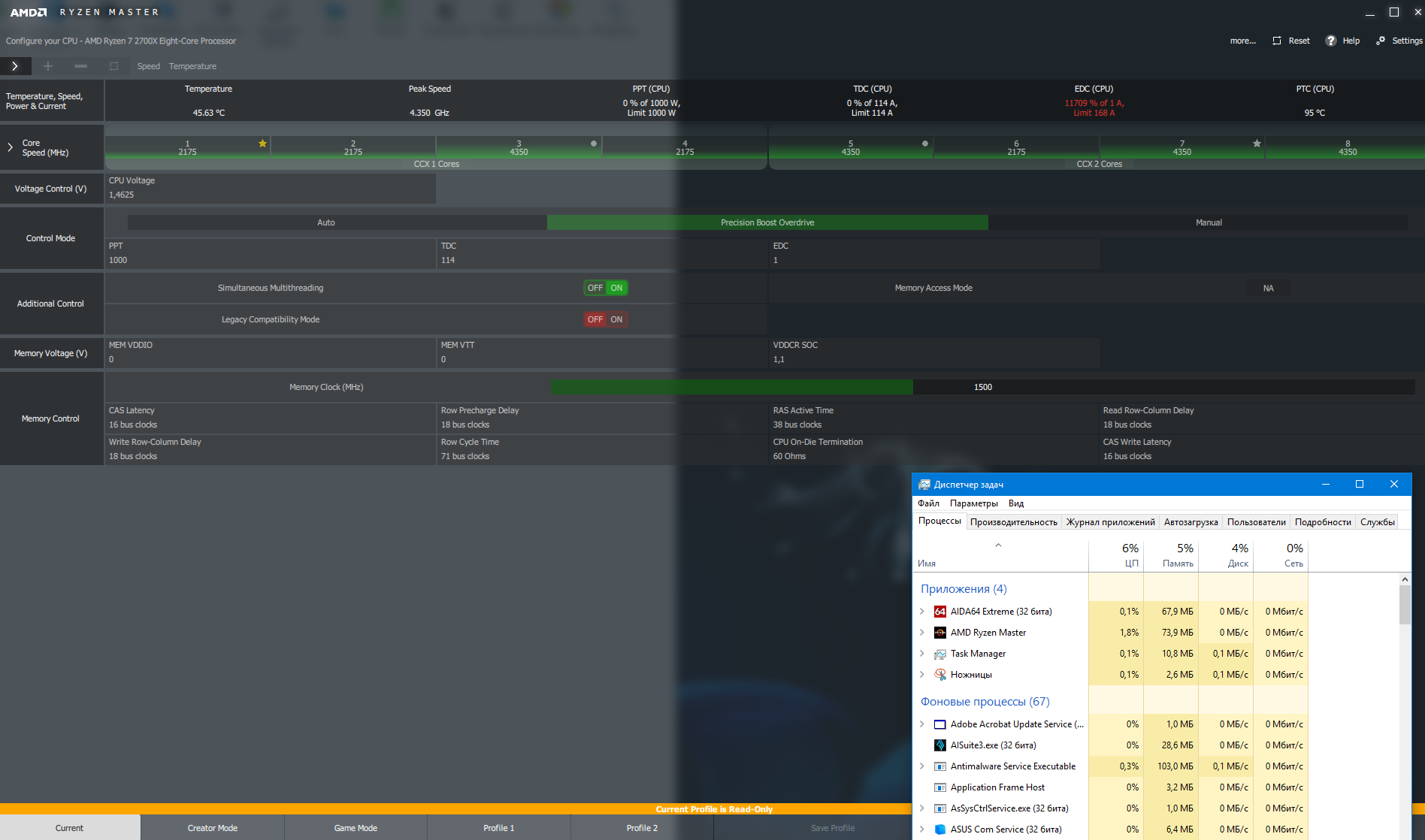Maximize the Ryzen Master window
Image resolution: width=1425 pixels, height=840 pixels.
pos(1394,12)
